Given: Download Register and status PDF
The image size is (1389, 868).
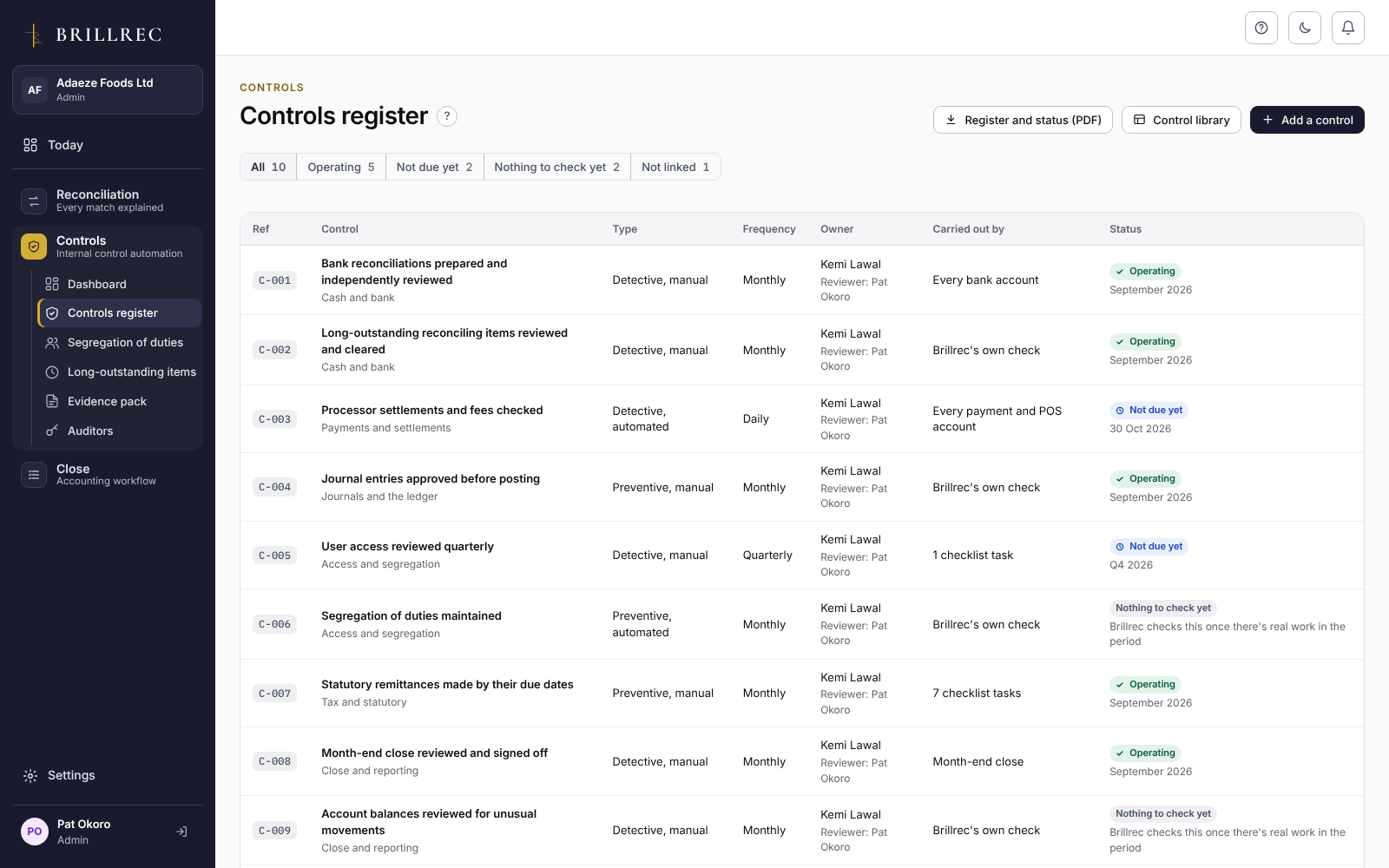Looking at the screenshot, I should pyautogui.click(x=1023, y=120).
